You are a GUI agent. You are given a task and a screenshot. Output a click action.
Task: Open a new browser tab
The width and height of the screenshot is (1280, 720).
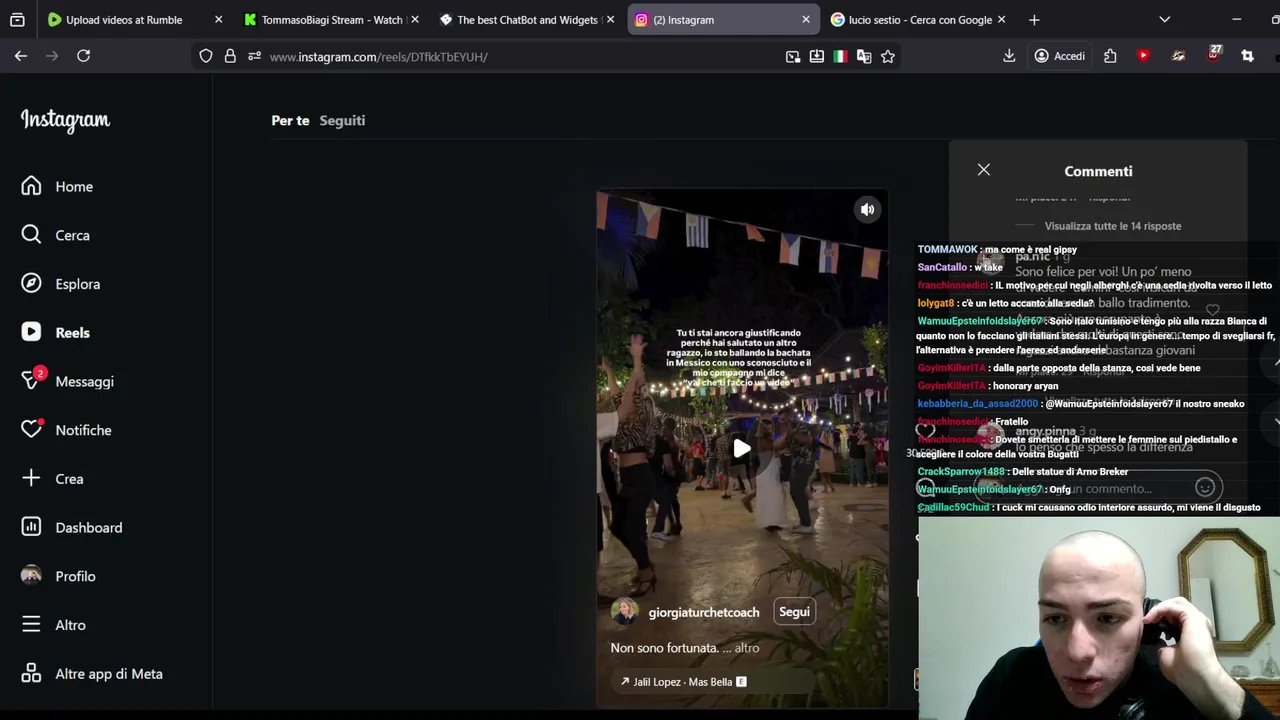click(x=1034, y=20)
